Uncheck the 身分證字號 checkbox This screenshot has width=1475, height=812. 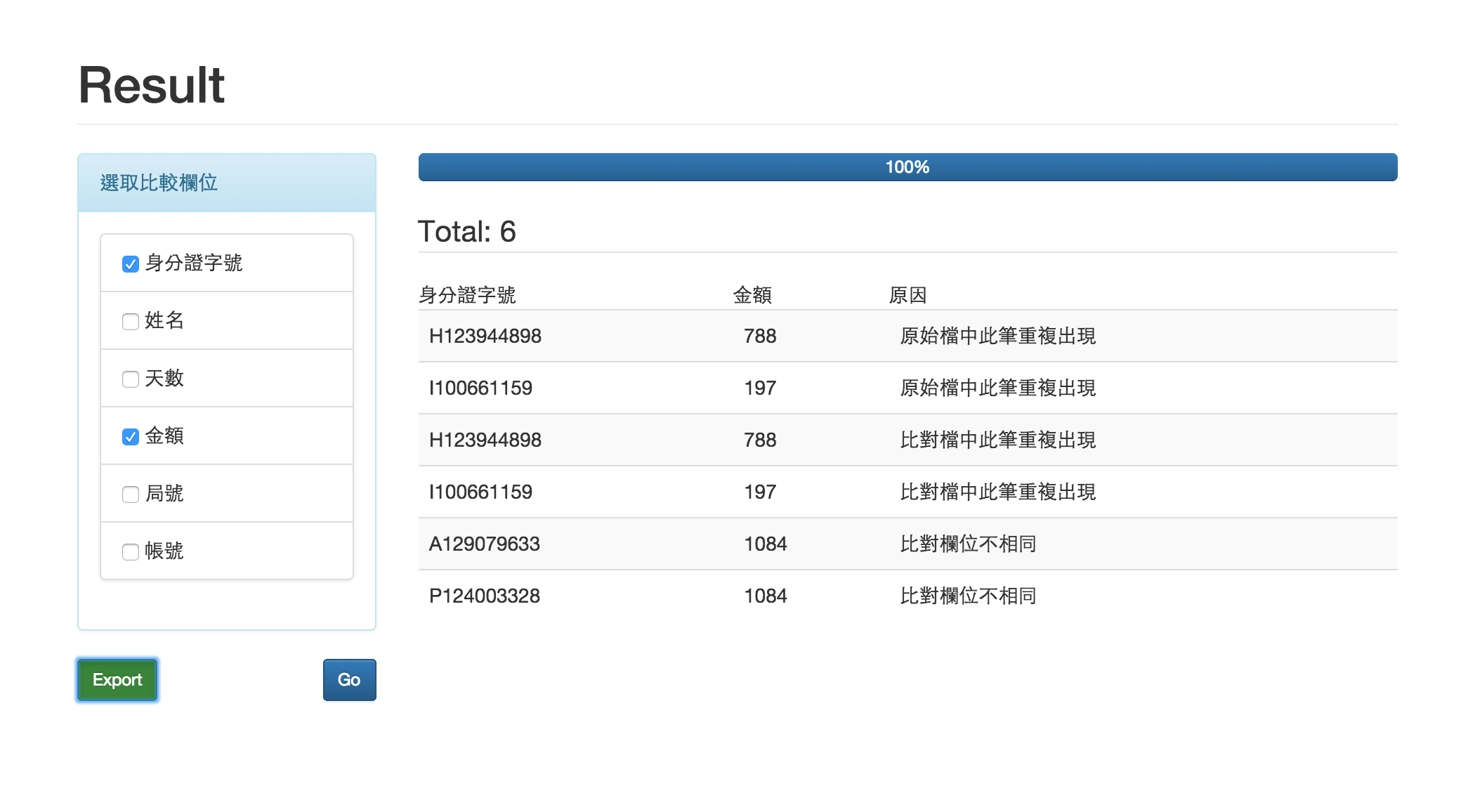tap(131, 264)
